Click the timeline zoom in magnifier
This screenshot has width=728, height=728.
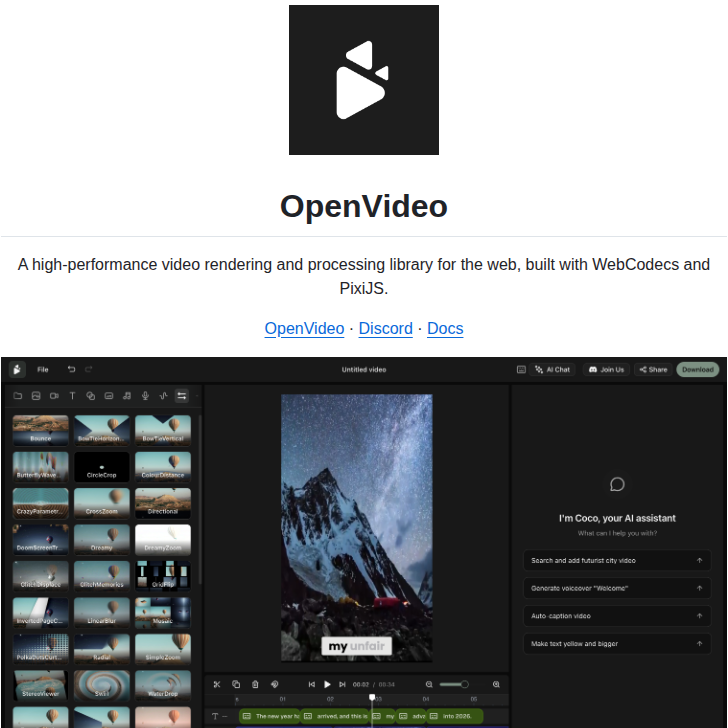[496, 684]
